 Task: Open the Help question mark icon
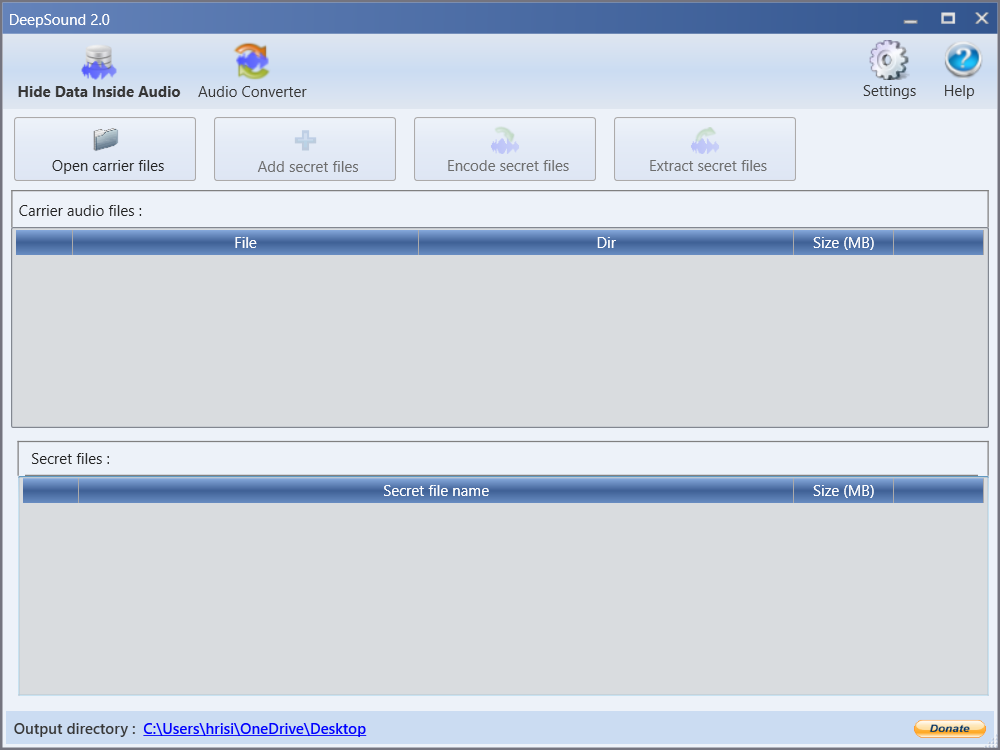pyautogui.click(x=959, y=71)
